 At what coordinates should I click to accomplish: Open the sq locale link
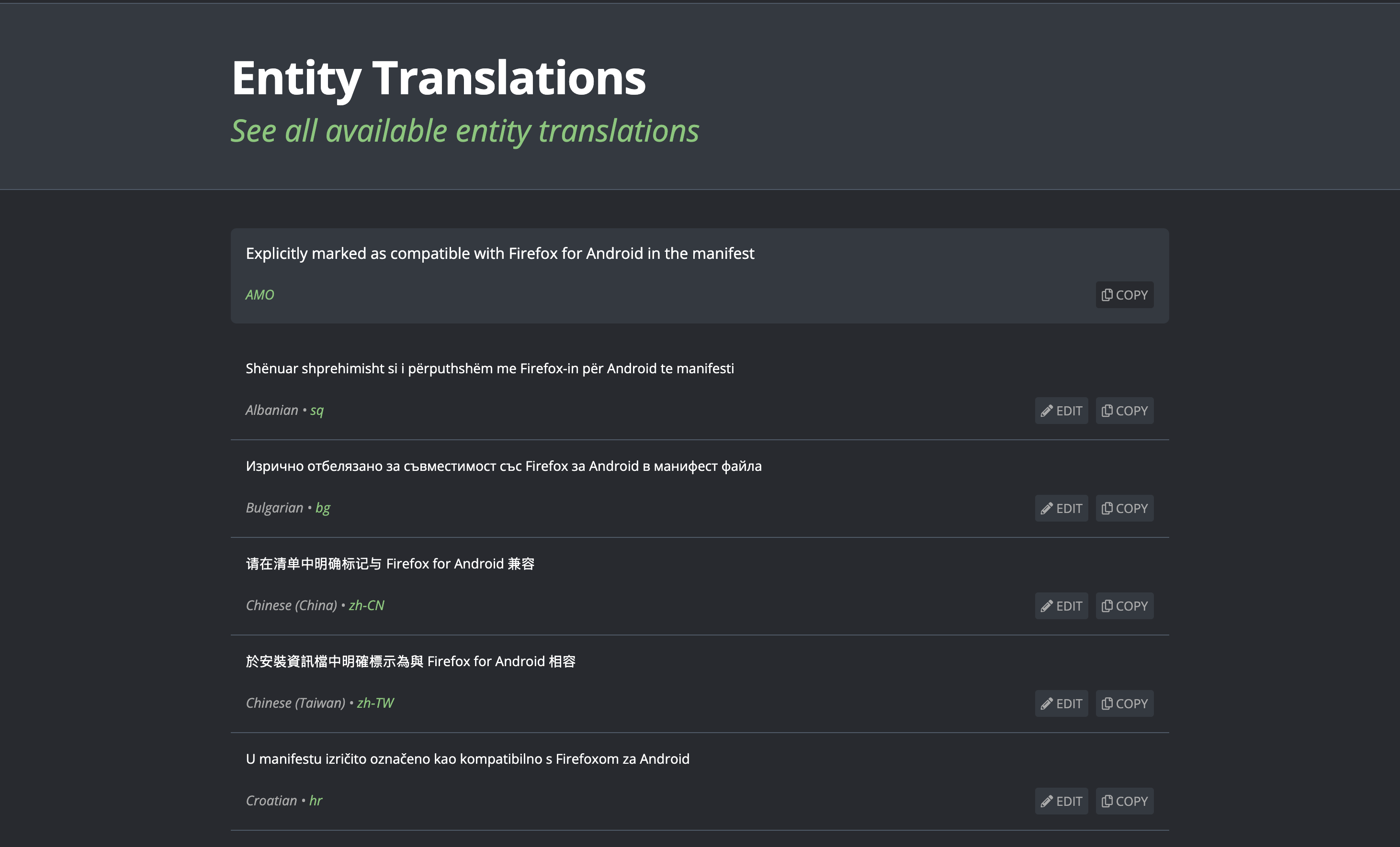tap(316, 411)
